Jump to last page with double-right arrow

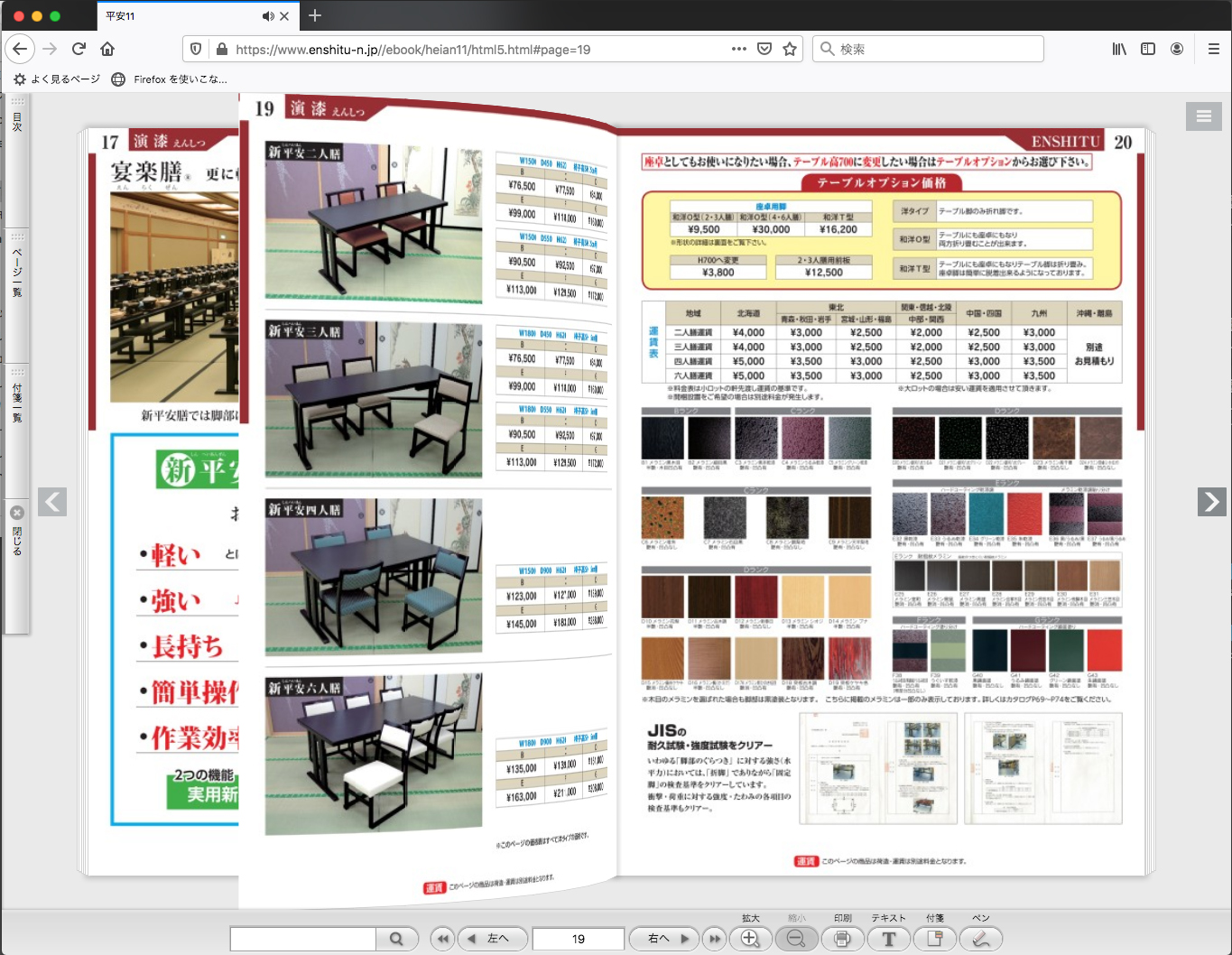coord(715,939)
